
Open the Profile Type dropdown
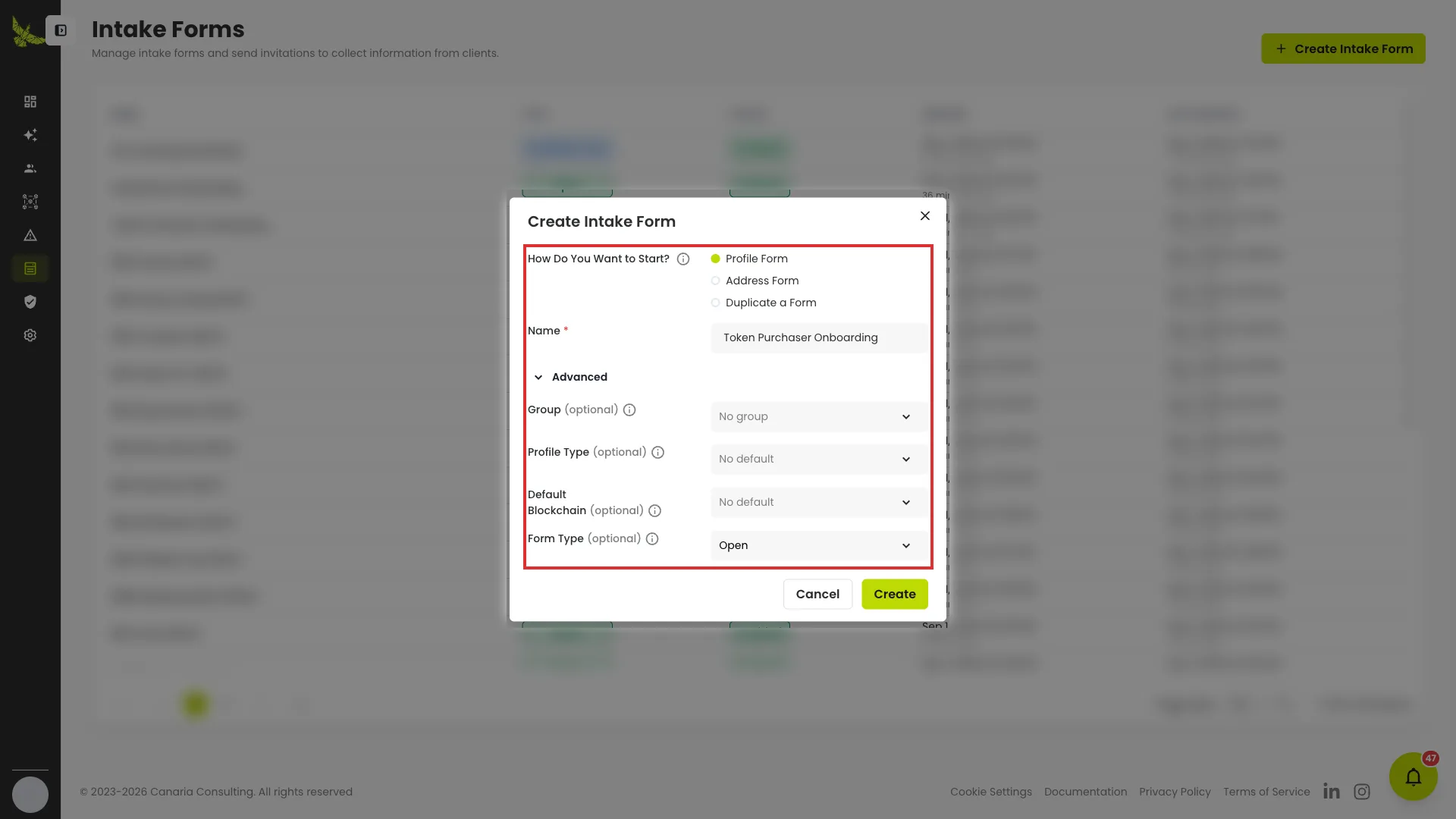pyautogui.click(x=818, y=459)
